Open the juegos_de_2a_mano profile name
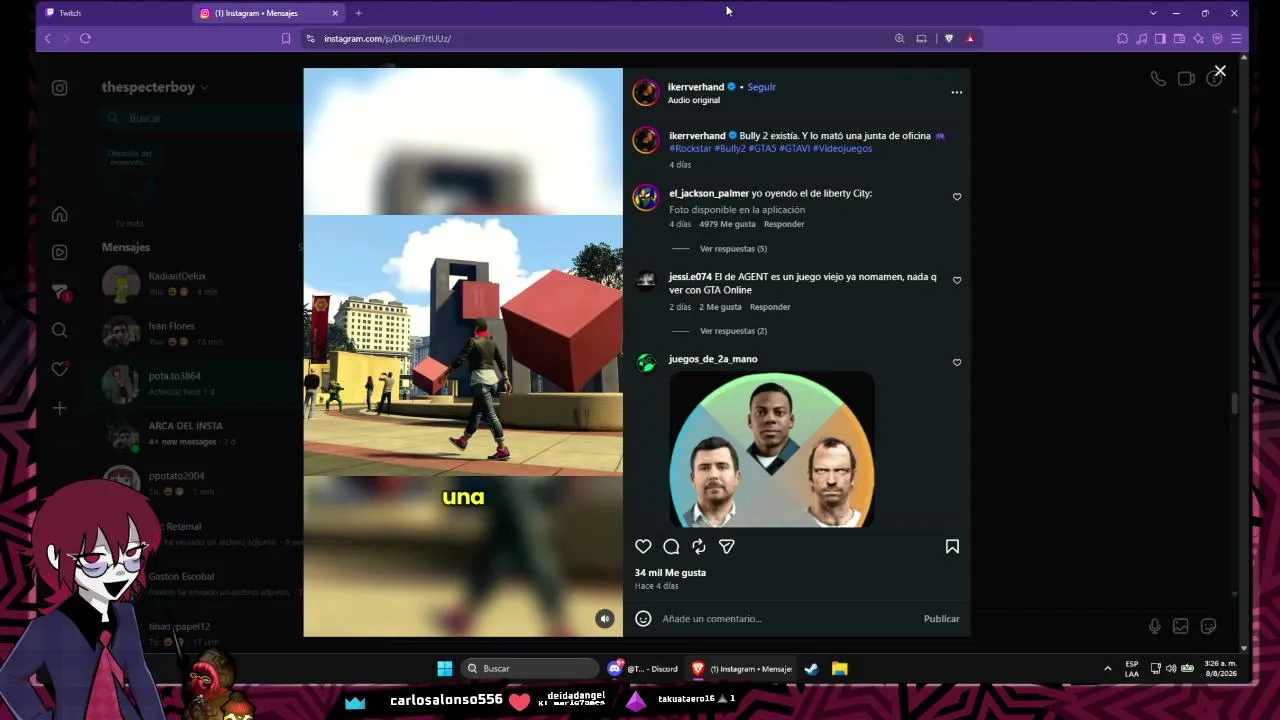Image resolution: width=1280 pixels, height=720 pixels. [713, 359]
